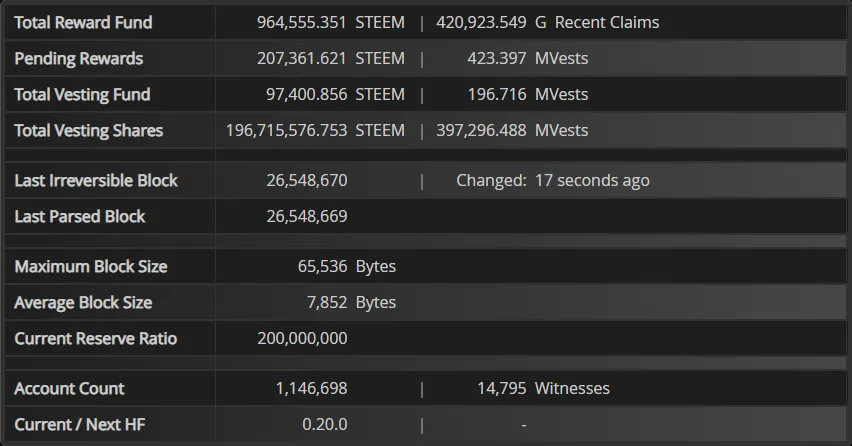Screen dimensions: 852x446
Task: Click block number 26,548,669
Action: pos(306,216)
